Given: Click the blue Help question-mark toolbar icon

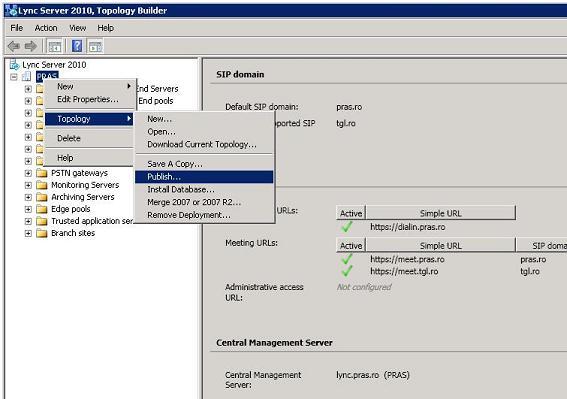Looking at the screenshot, I should 77,46.
